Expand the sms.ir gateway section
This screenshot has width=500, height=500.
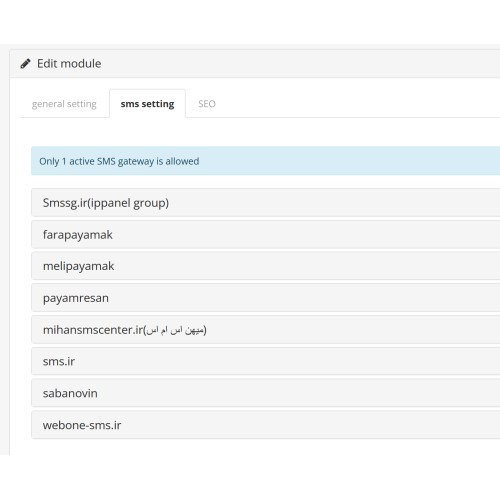[x=266, y=361]
